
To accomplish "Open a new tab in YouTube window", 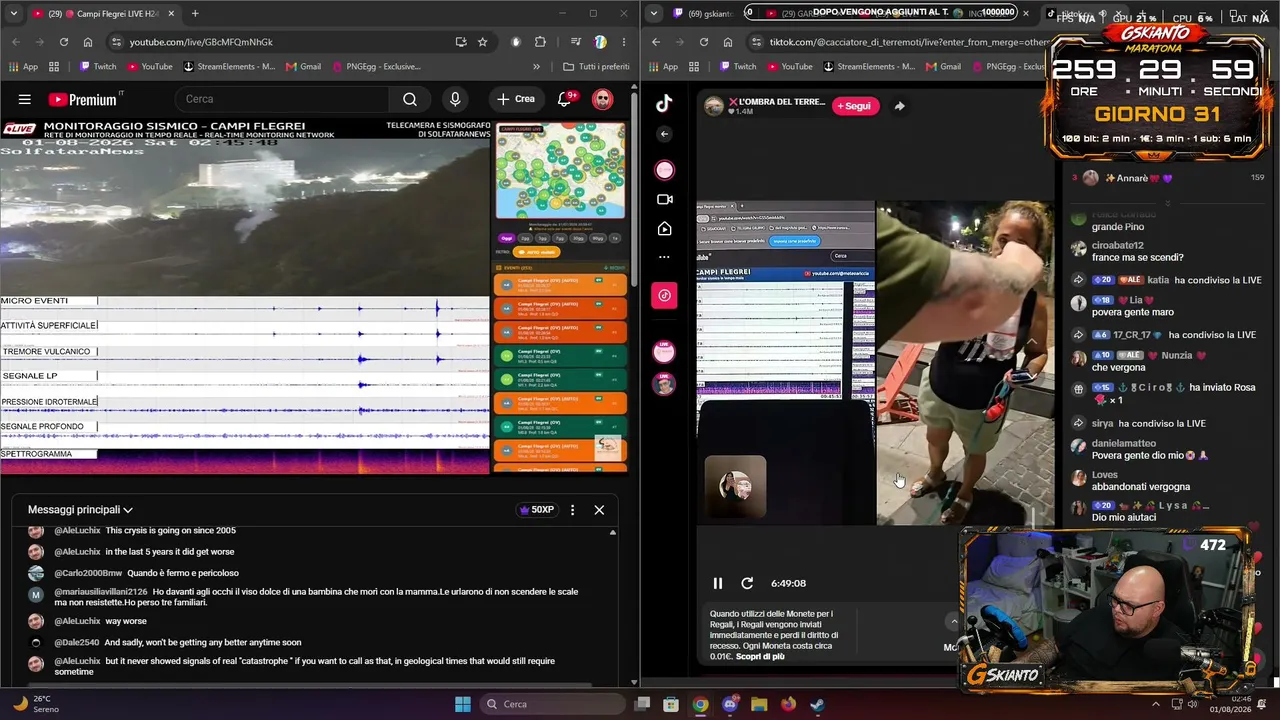I will [194, 14].
